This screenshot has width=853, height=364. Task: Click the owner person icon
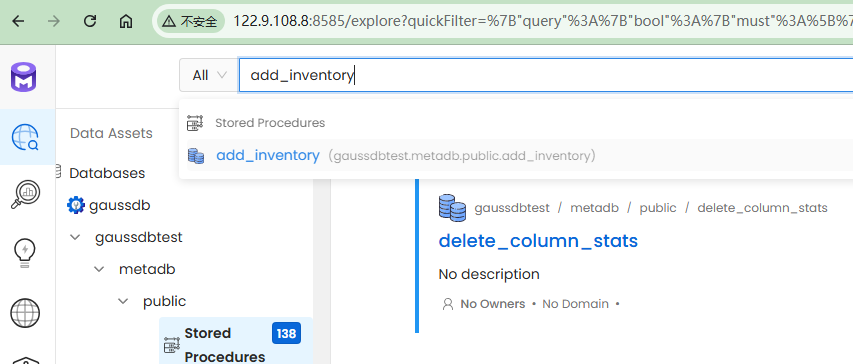[448, 304]
